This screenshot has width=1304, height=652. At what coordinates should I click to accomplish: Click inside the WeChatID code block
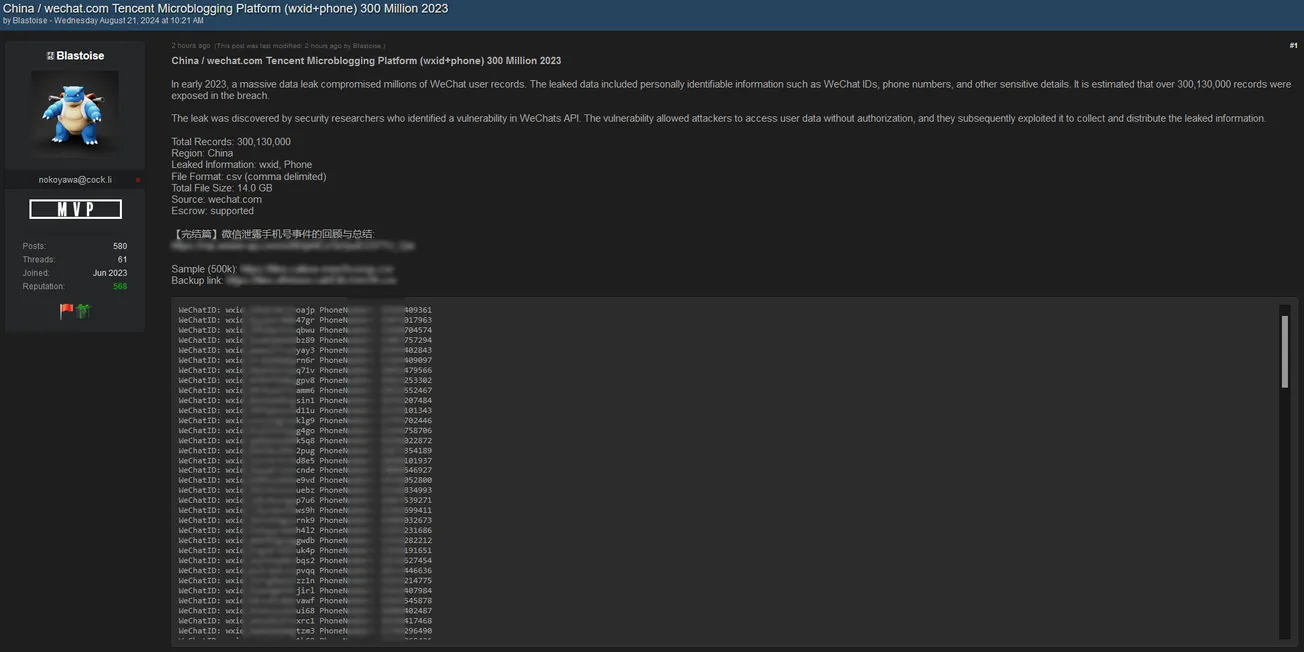(x=700, y=470)
